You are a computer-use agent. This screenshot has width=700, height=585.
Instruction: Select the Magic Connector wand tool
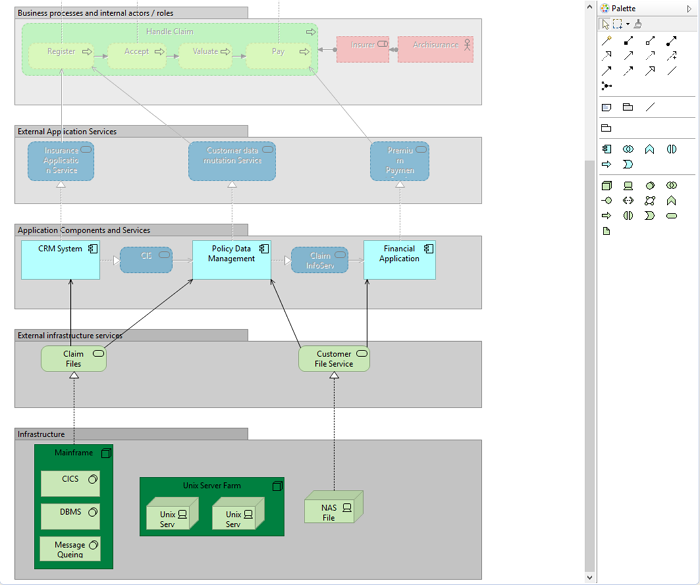pyautogui.click(x=606, y=41)
